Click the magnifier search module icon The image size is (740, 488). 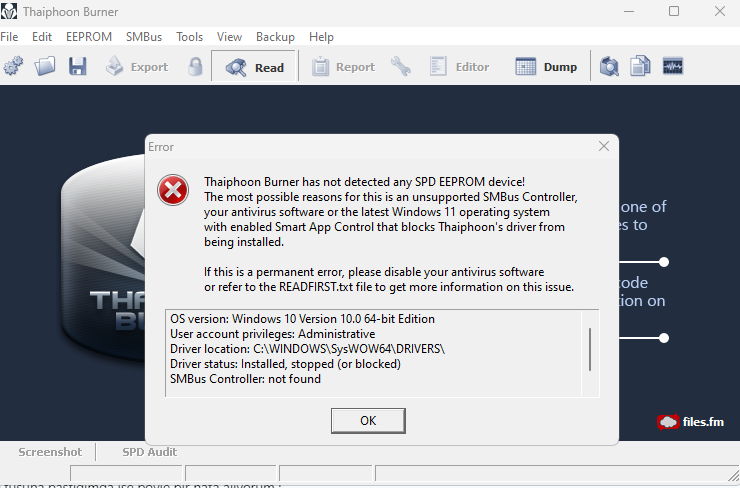pyautogui.click(x=609, y=67)
